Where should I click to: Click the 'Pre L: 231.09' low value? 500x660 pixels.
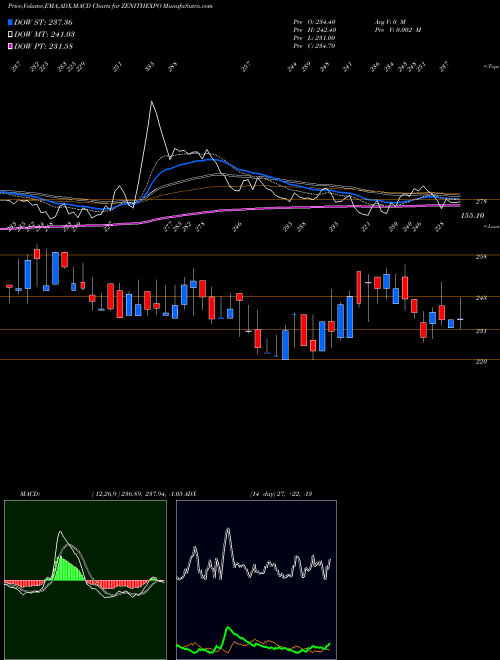pos(314,38)
